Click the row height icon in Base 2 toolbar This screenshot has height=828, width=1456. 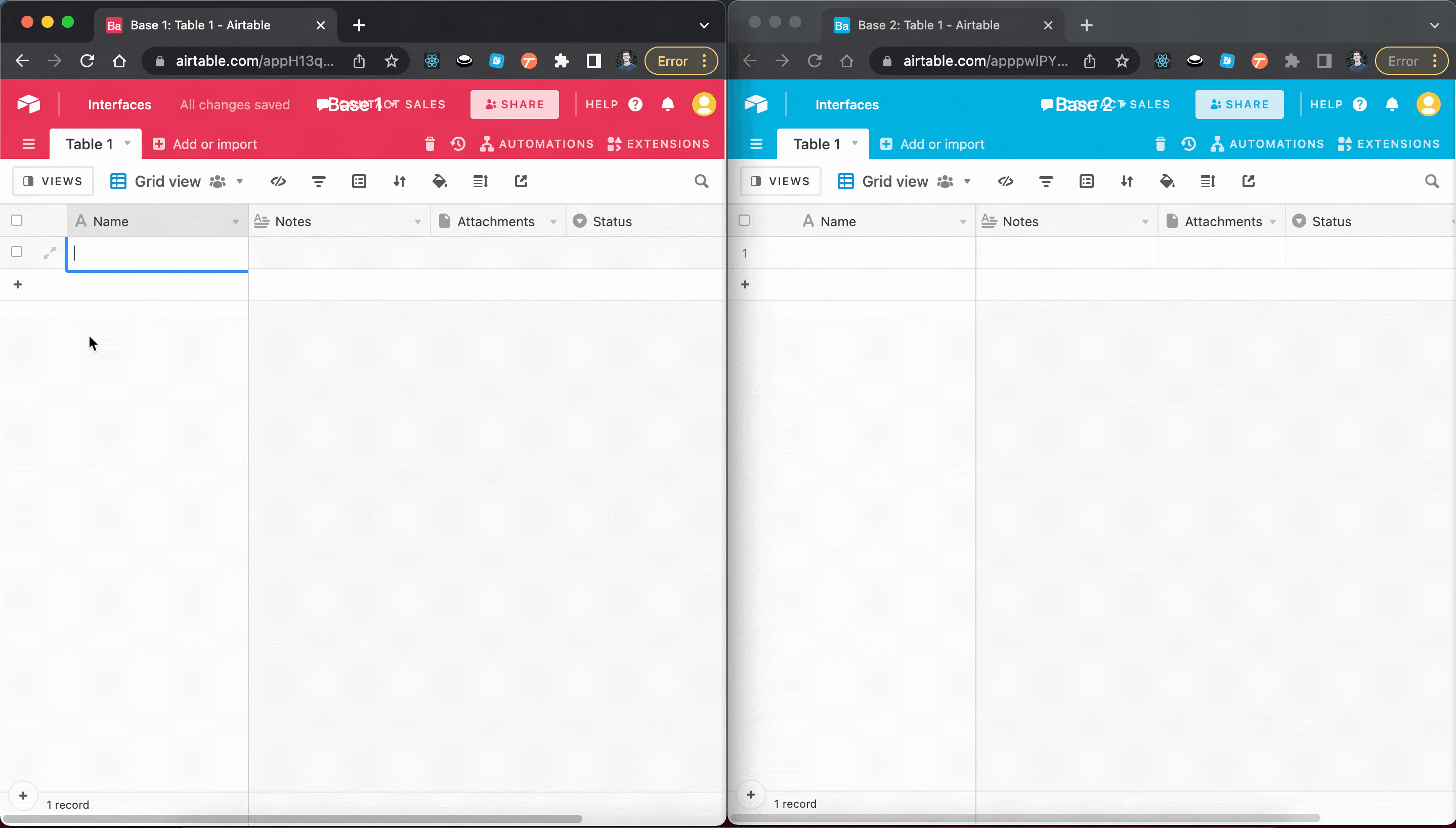pos(1208,181)
